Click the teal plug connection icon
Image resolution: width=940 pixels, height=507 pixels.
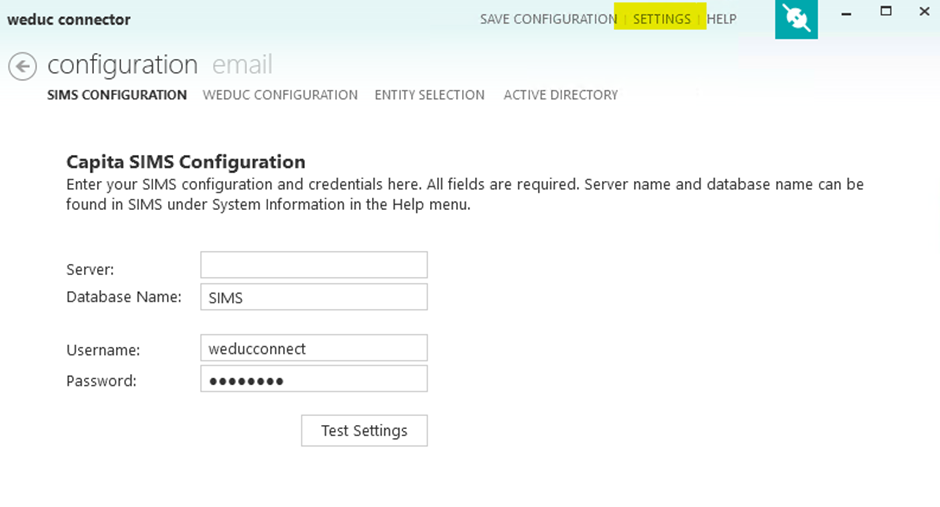(x=796, y=19)
